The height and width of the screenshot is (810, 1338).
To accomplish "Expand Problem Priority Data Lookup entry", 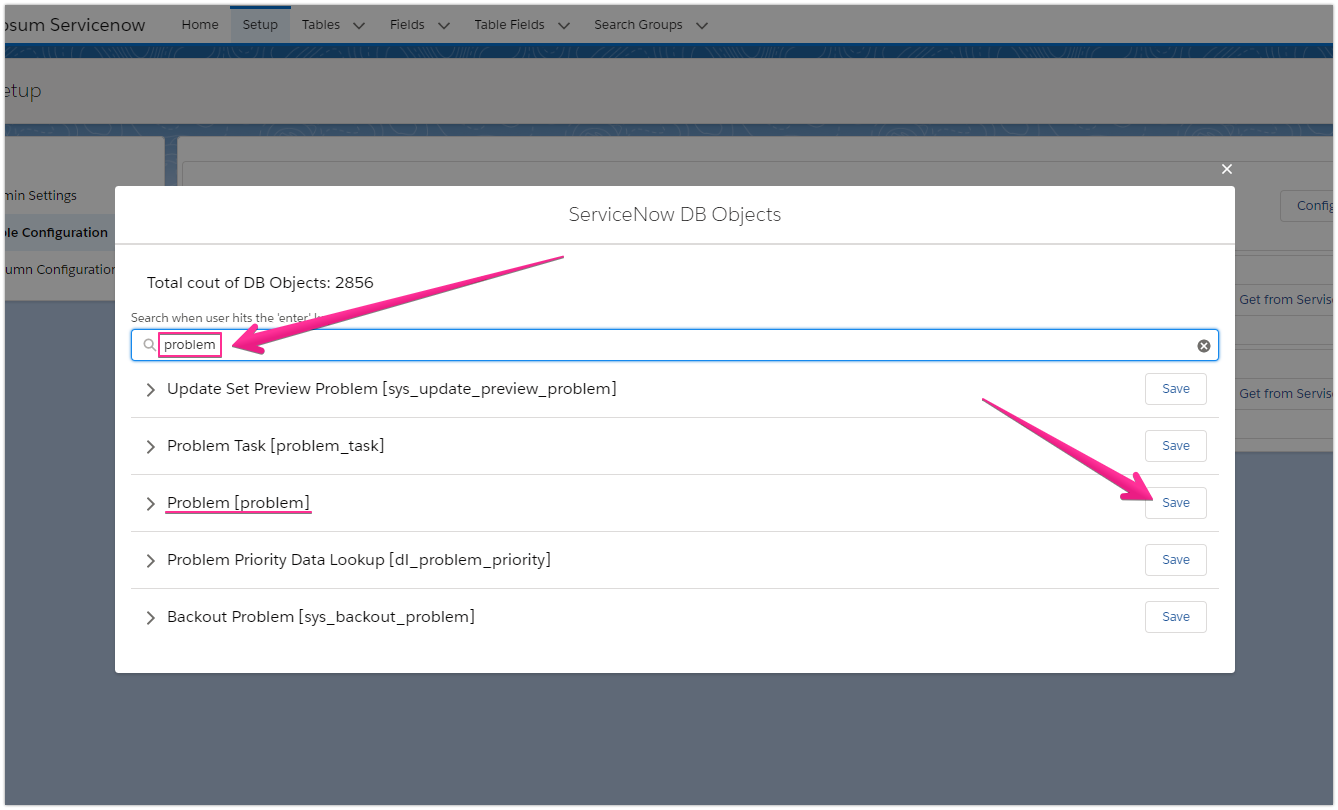I will click(x=150, y=560).
